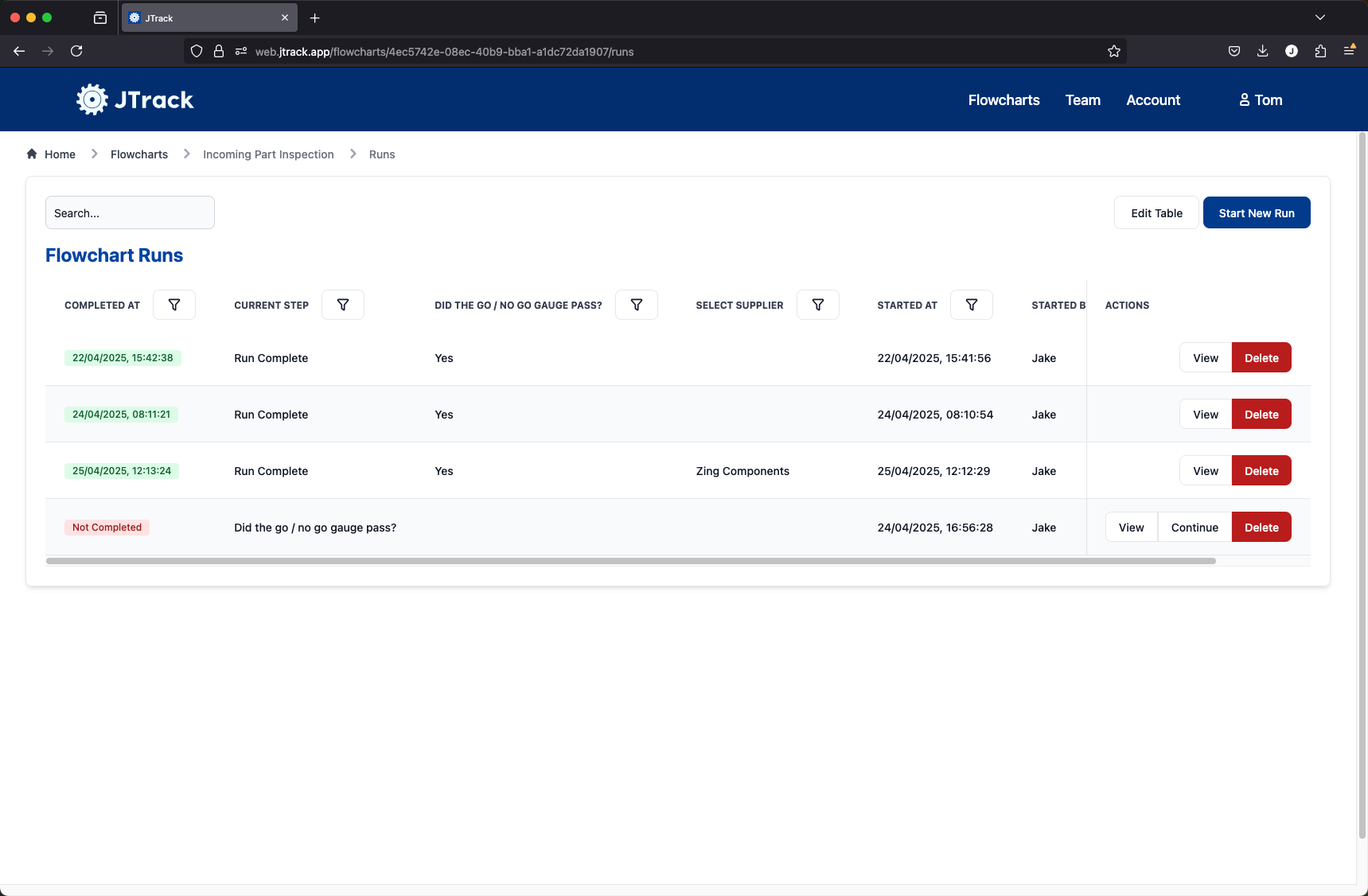The width and height of the screenshot is (1368, 896).
Task: Click the Actions column header
Action: [1127, 306]
